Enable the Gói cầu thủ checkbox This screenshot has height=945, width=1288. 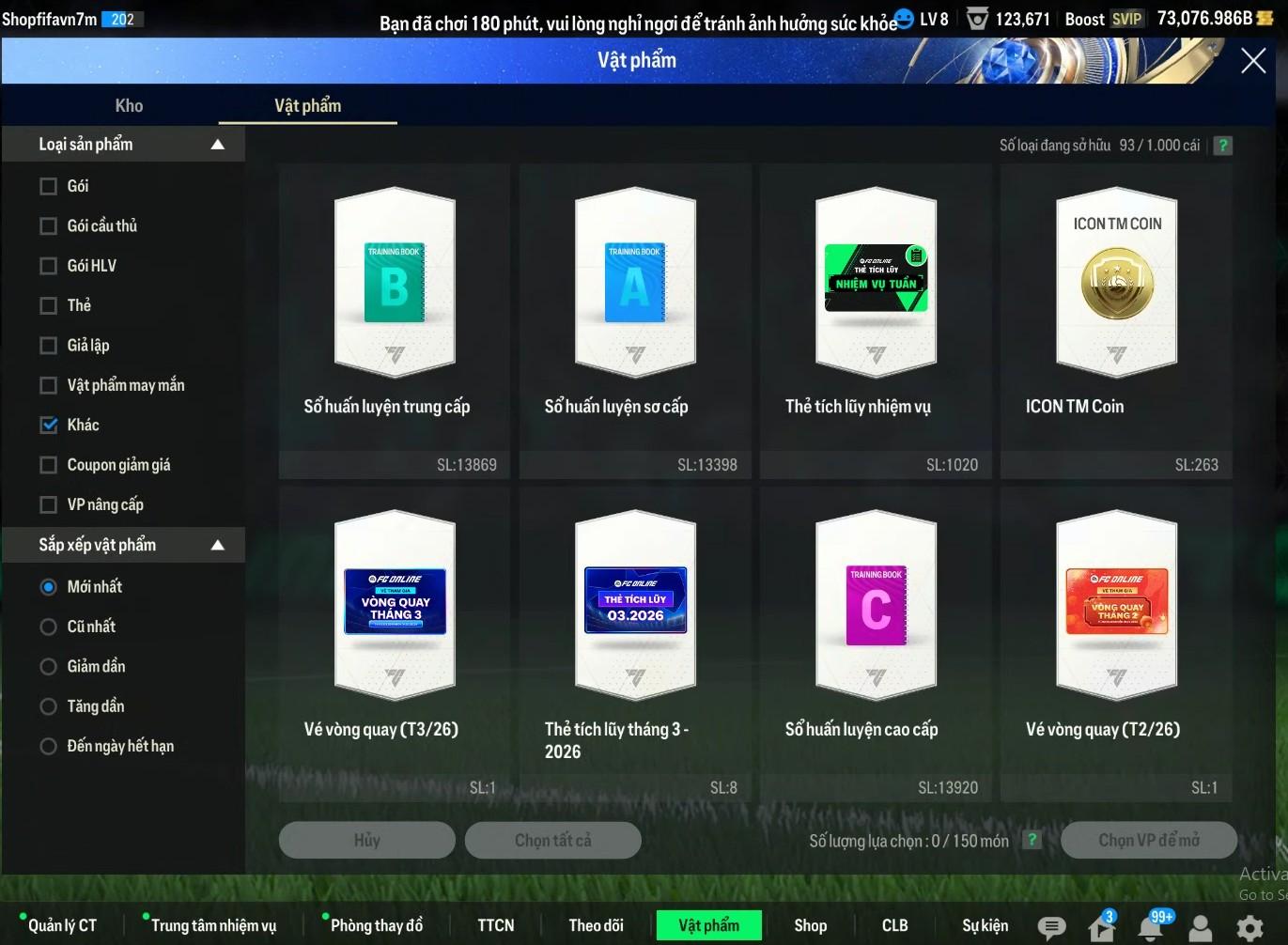pyautogui.click(x=49, y=225)
